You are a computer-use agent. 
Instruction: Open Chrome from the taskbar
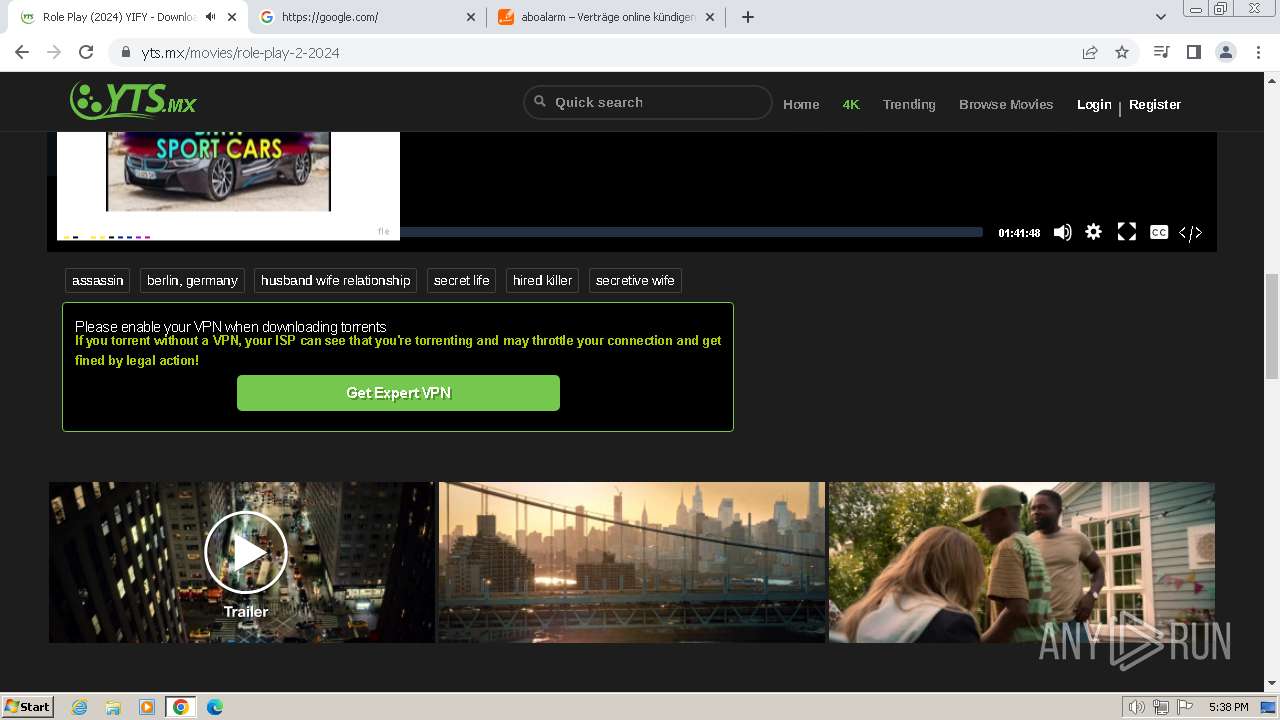click(x=181, y=707)
